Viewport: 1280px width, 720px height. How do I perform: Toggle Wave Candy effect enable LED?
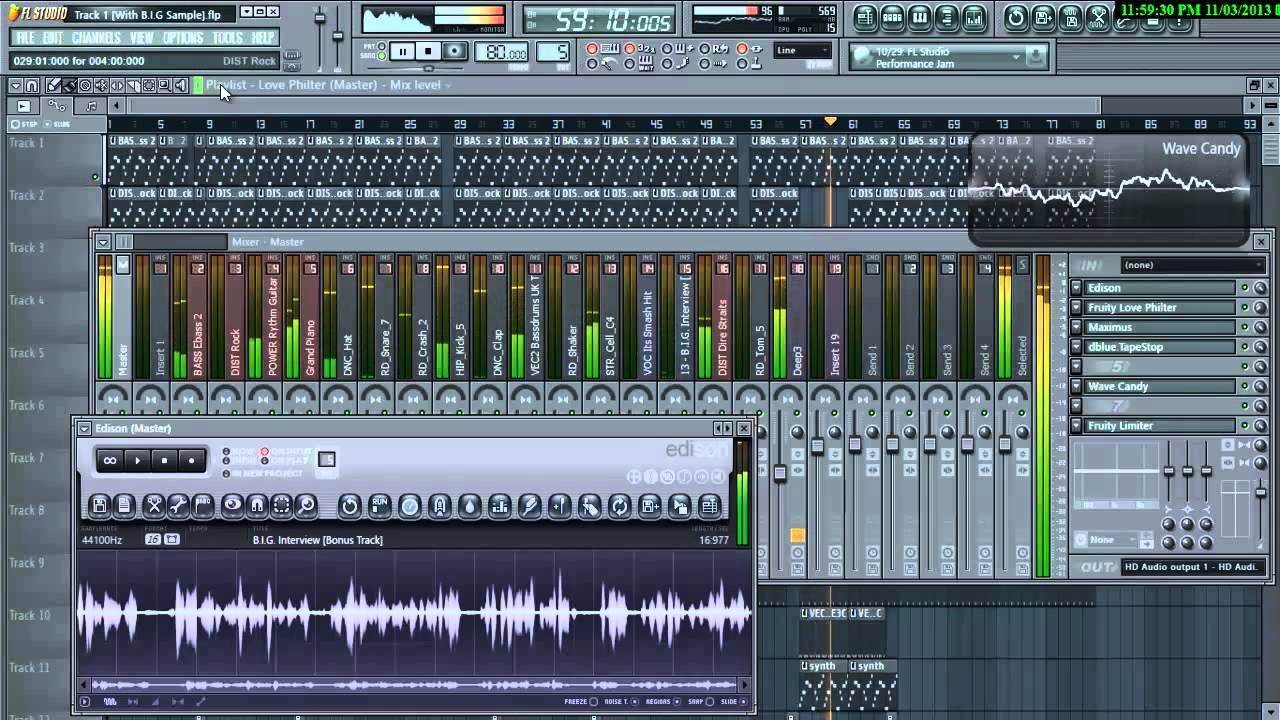[1245, 386]
